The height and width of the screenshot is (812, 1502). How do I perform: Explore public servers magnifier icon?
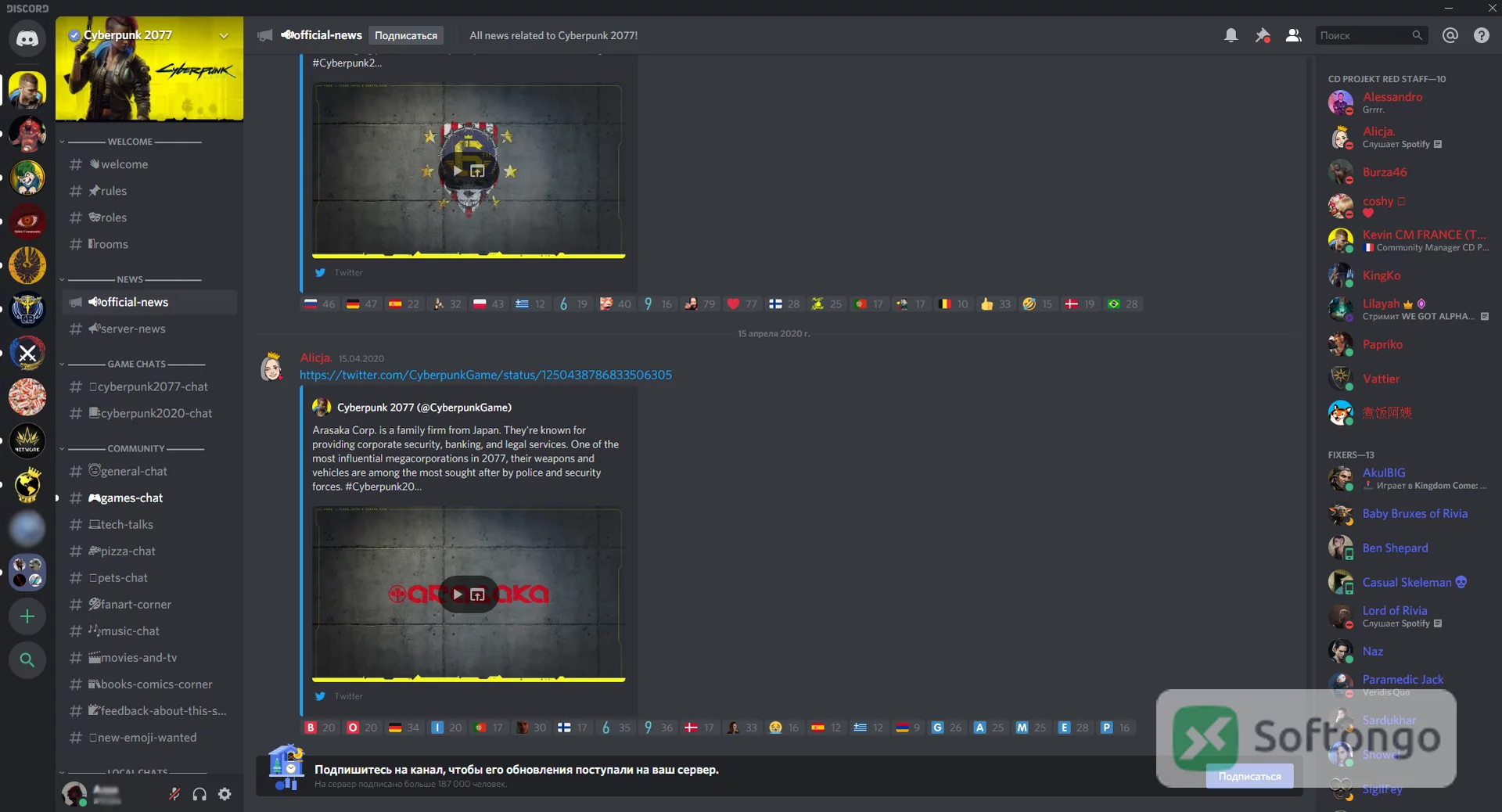coord(27,659)
